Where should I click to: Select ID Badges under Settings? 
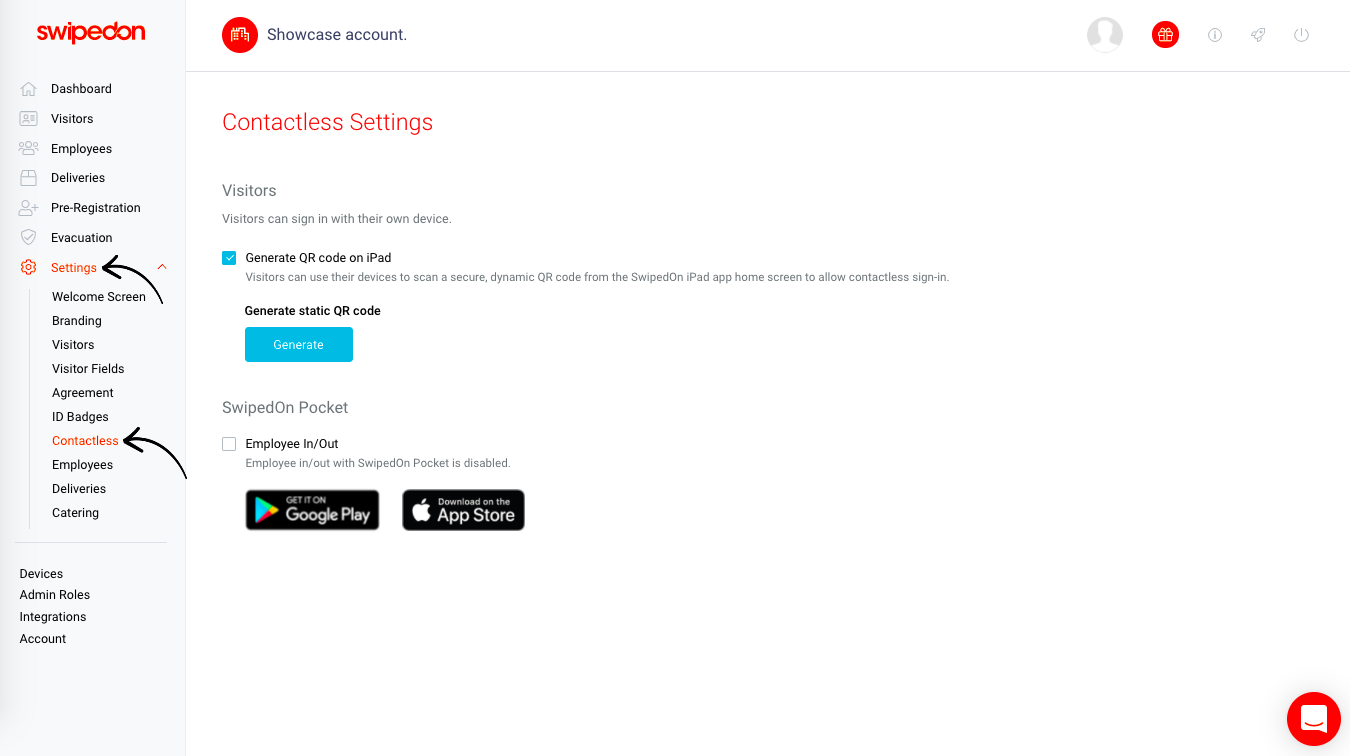coord(80,417)
